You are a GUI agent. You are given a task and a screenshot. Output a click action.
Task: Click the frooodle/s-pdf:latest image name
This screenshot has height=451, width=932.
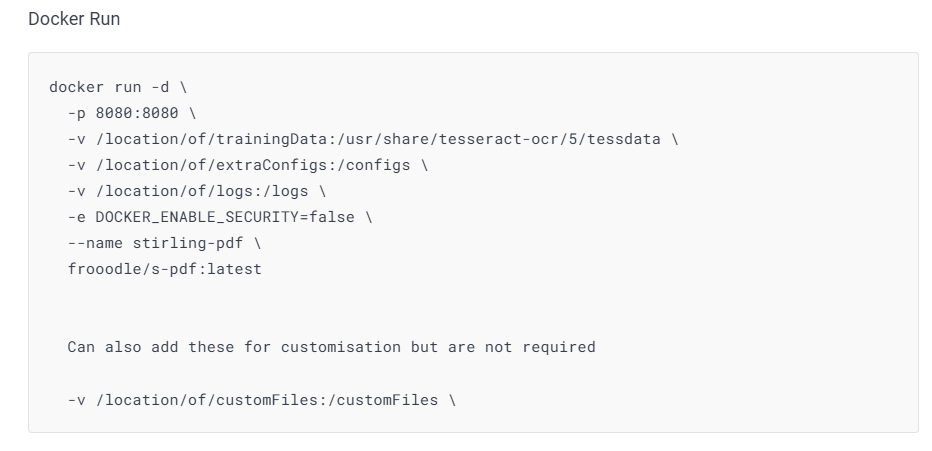165,269
